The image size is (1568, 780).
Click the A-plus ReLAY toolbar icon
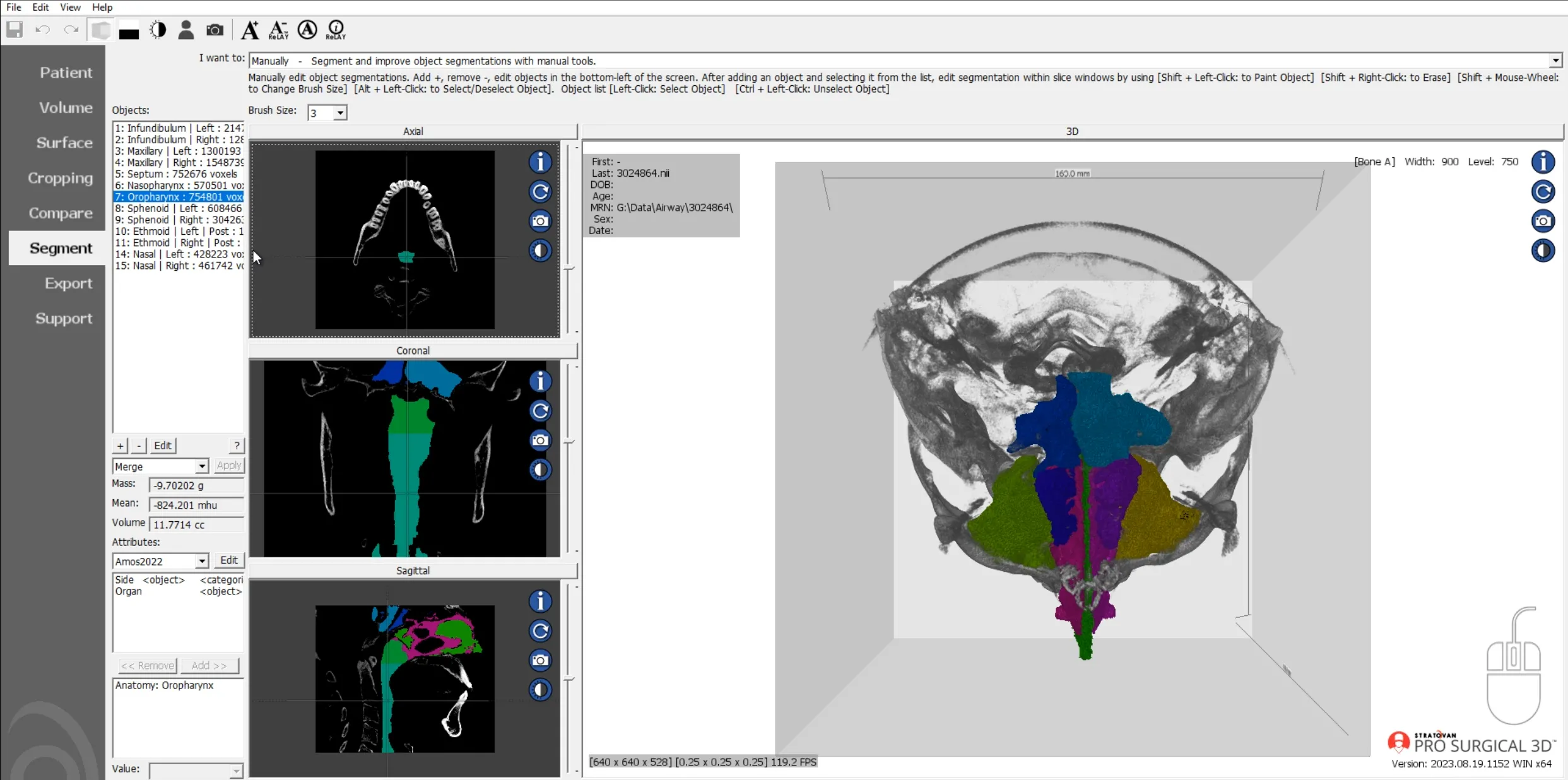click(278, 30)
